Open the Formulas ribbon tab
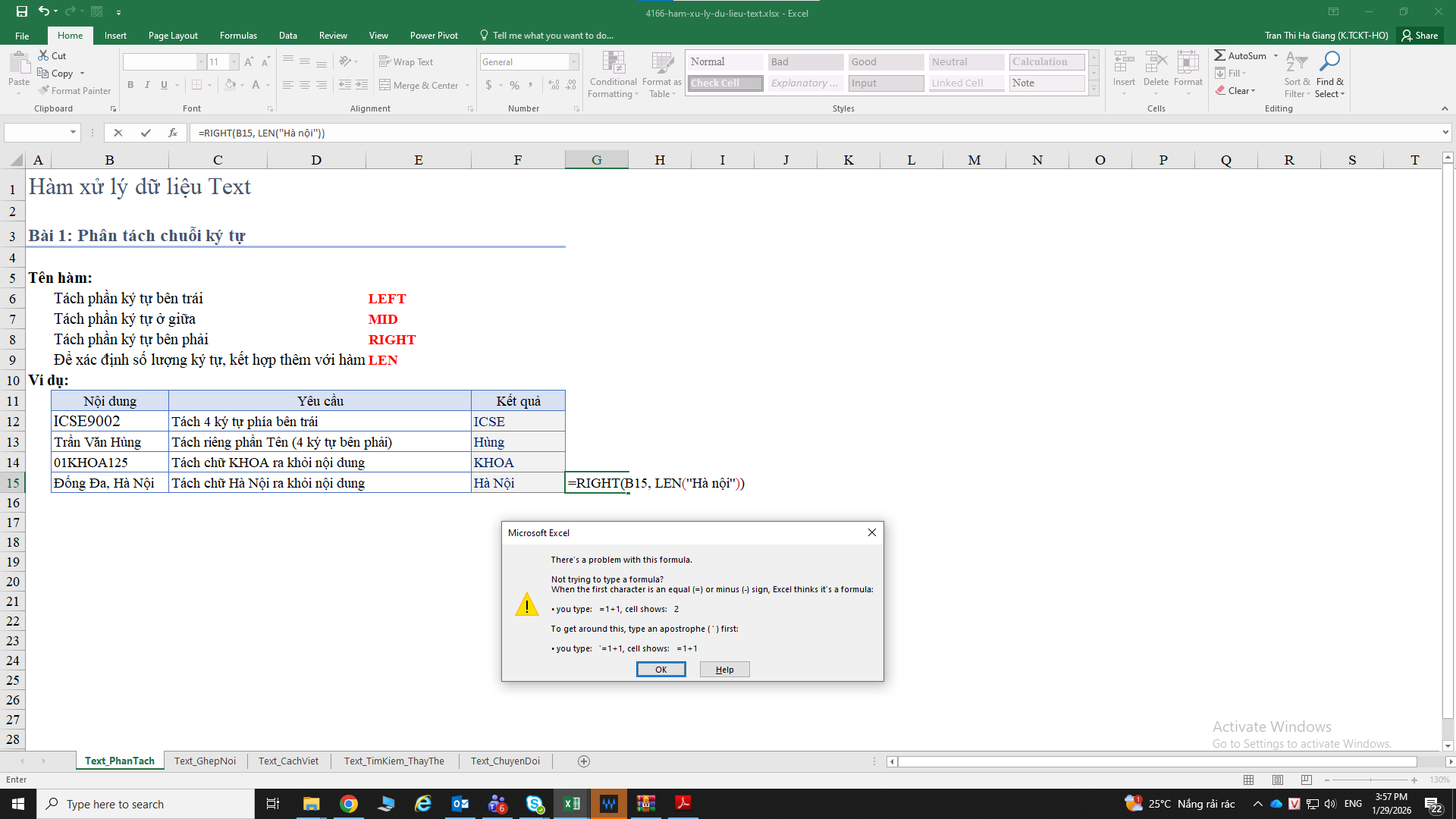 [x=238, y=36]
